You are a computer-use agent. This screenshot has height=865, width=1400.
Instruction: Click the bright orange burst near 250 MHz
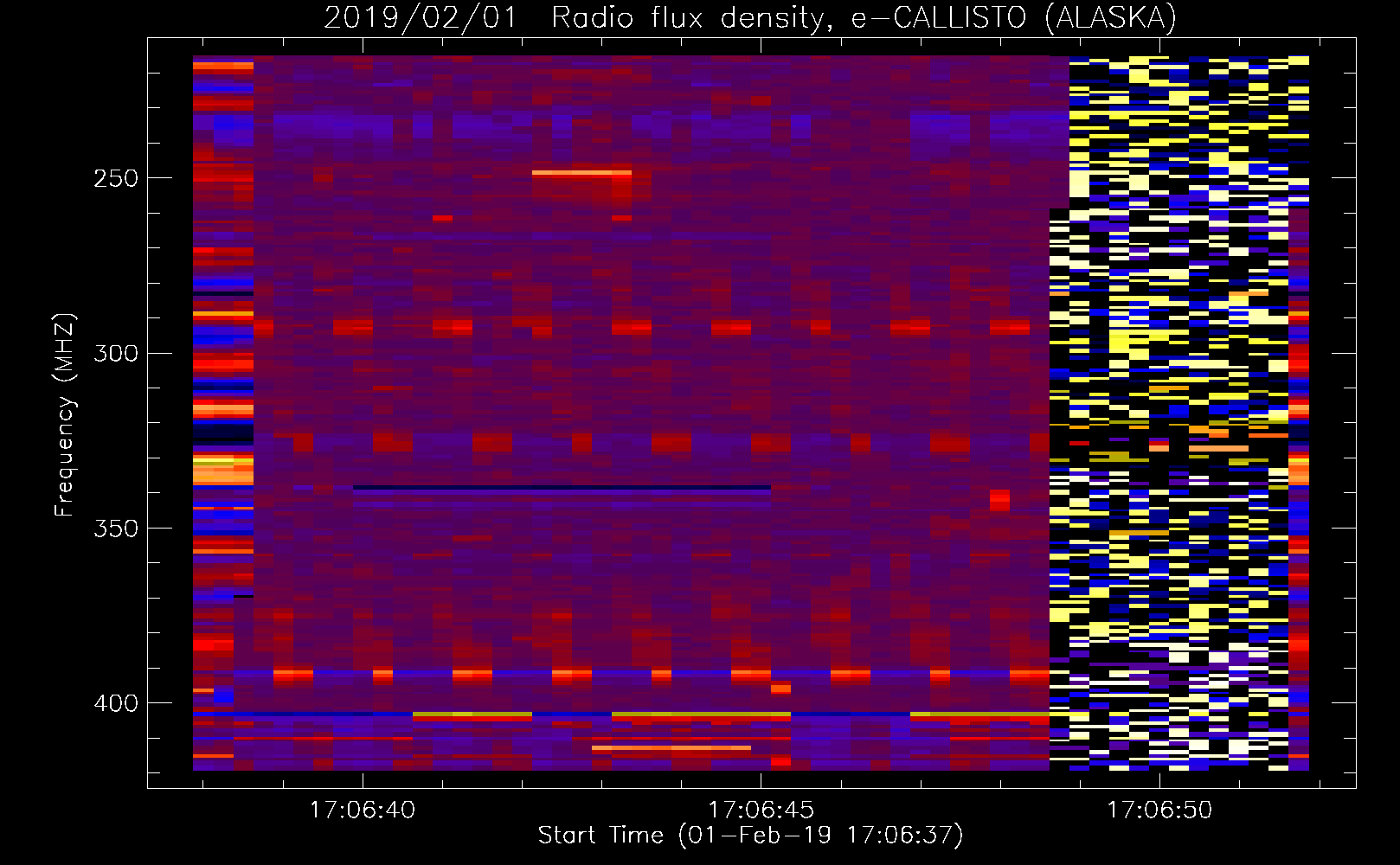click(581, 173)
